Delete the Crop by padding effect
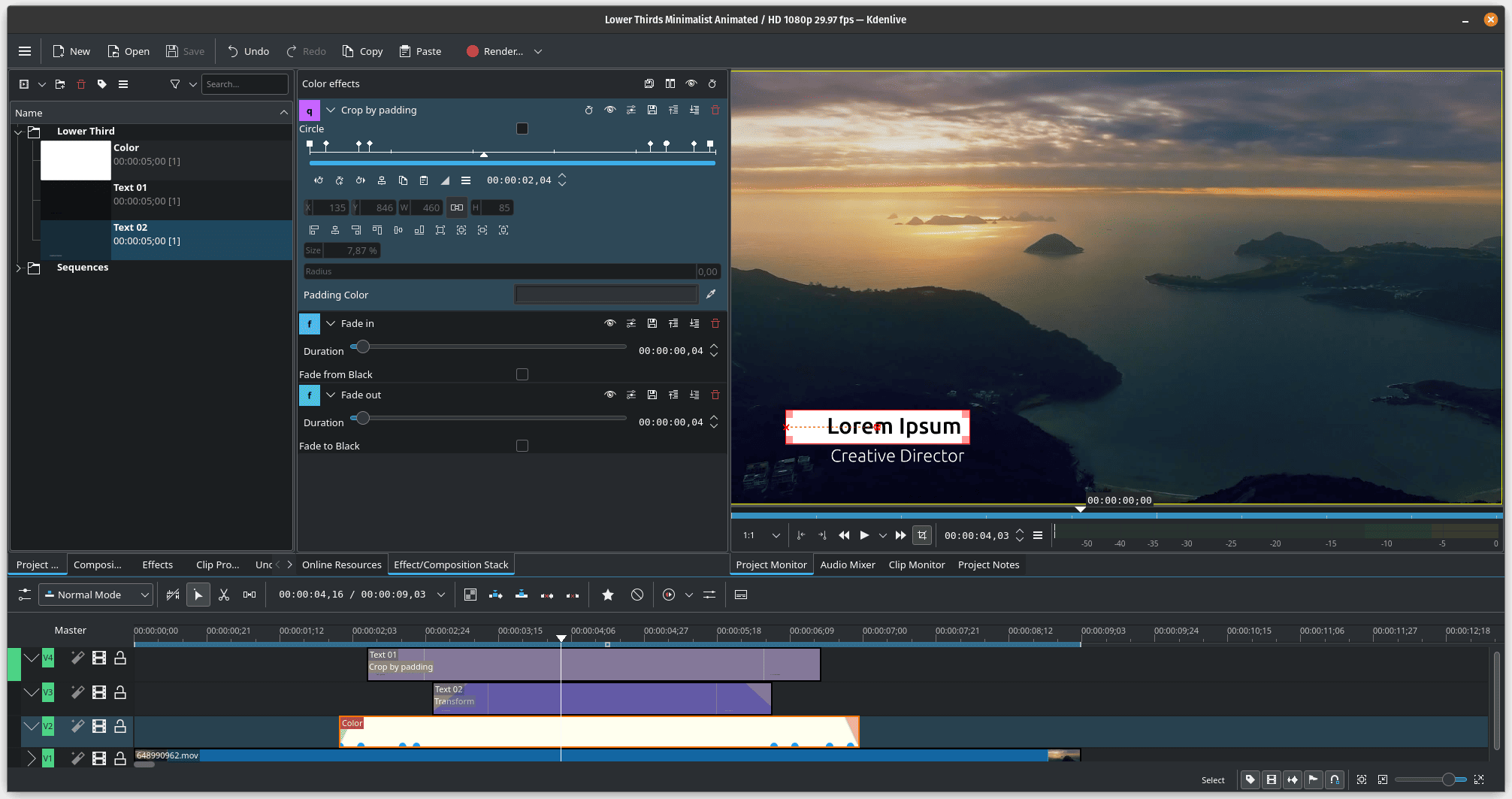Image resolution: width=1512 pixels, height=799 pixels. [x=715, y=110]
